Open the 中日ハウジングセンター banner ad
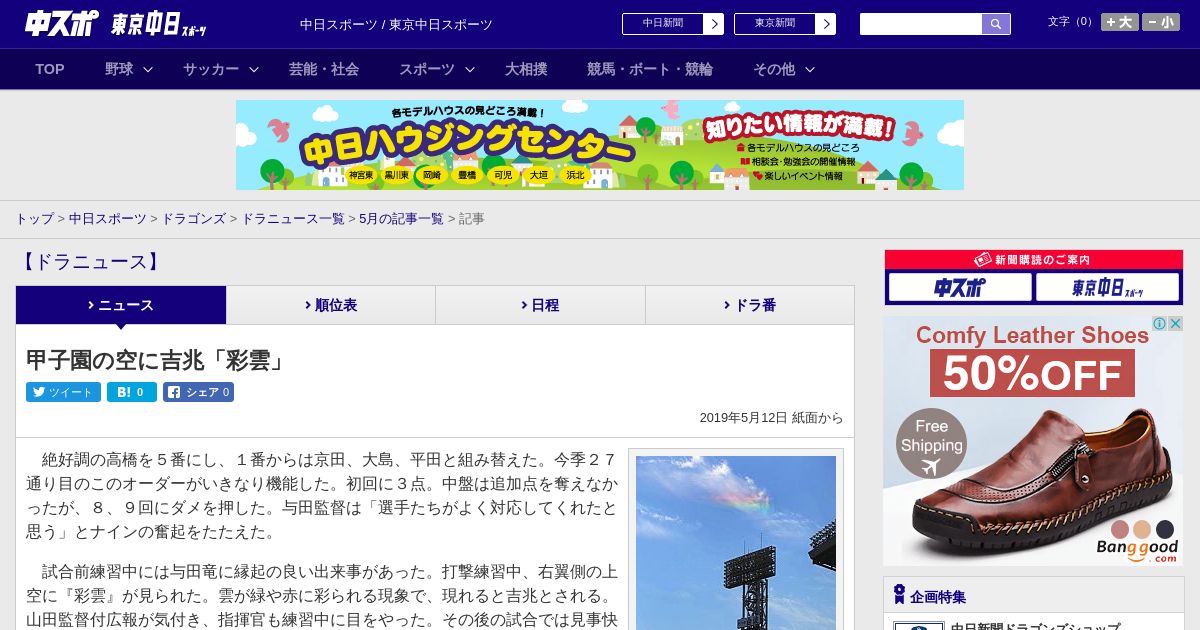This screenshot has height=630, width=1200. tap(600, 145)
